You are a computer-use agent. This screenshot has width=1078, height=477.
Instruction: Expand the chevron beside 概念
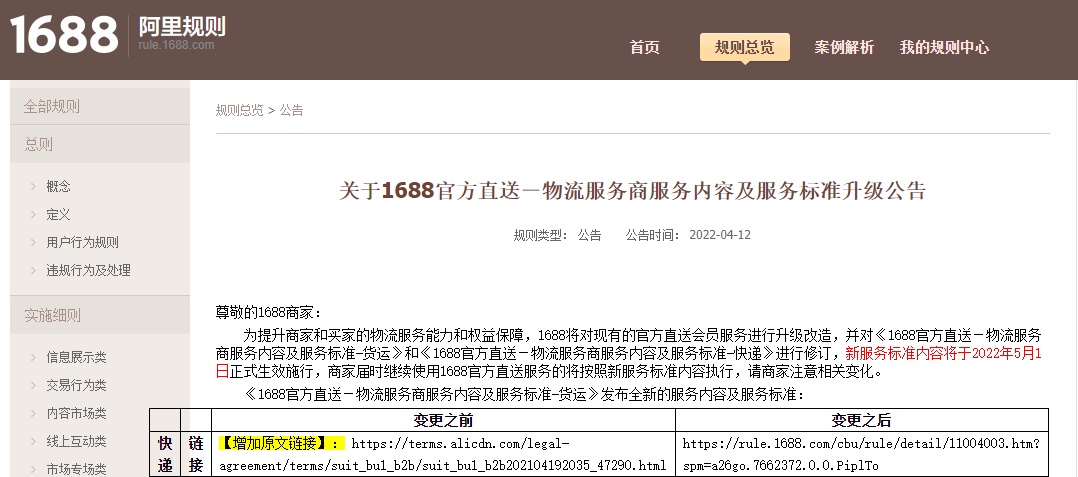click(33, 186)
